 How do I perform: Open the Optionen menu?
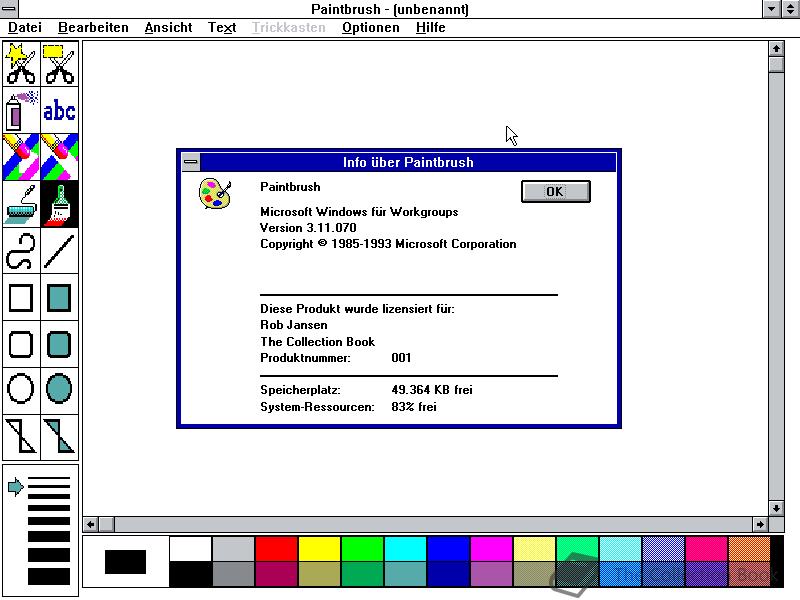[371, 28]
